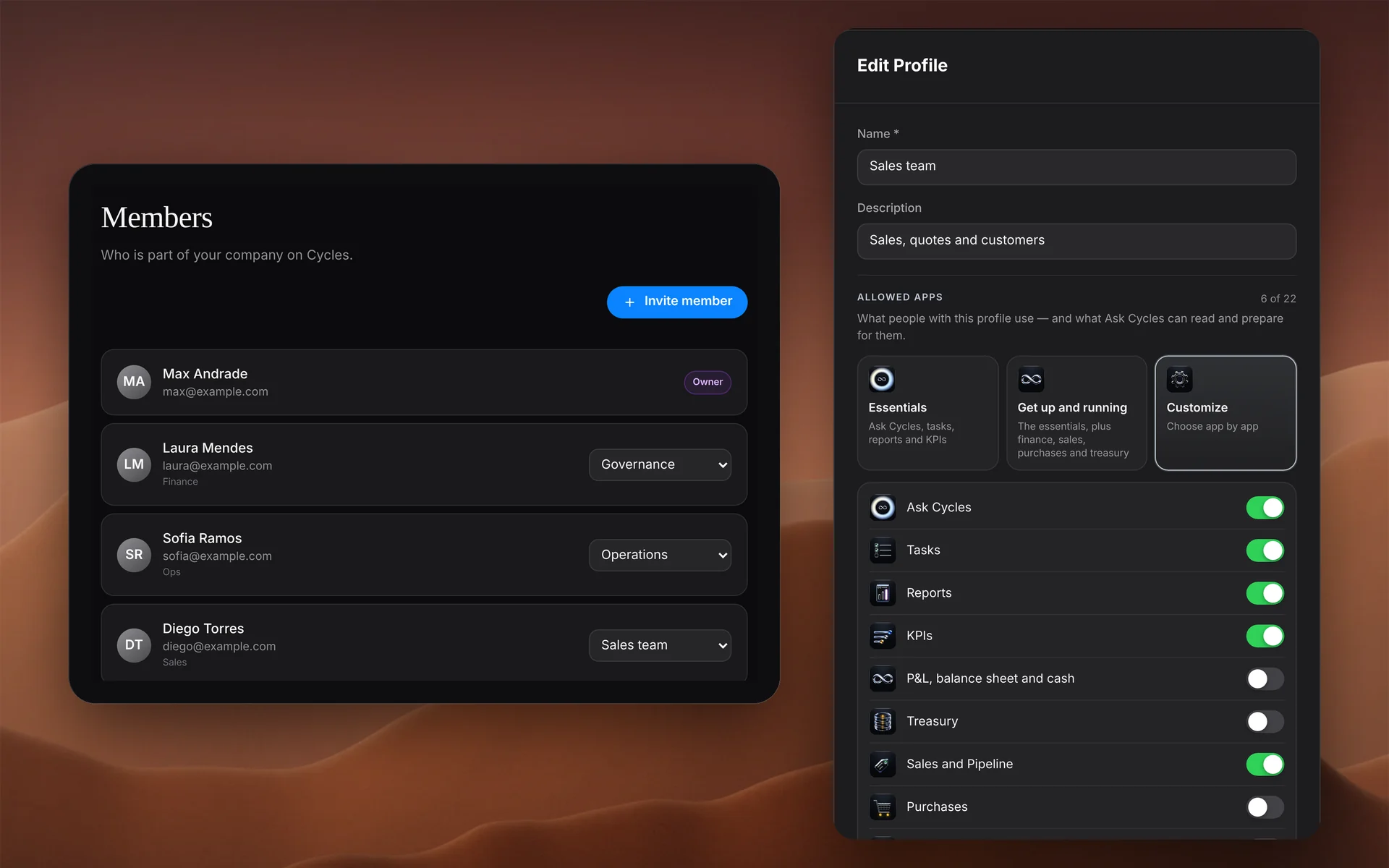Viewport: 1389px width, 868px height.
Task: Click Max Andrade's MA avatar
Action: [x=134, y=382]
